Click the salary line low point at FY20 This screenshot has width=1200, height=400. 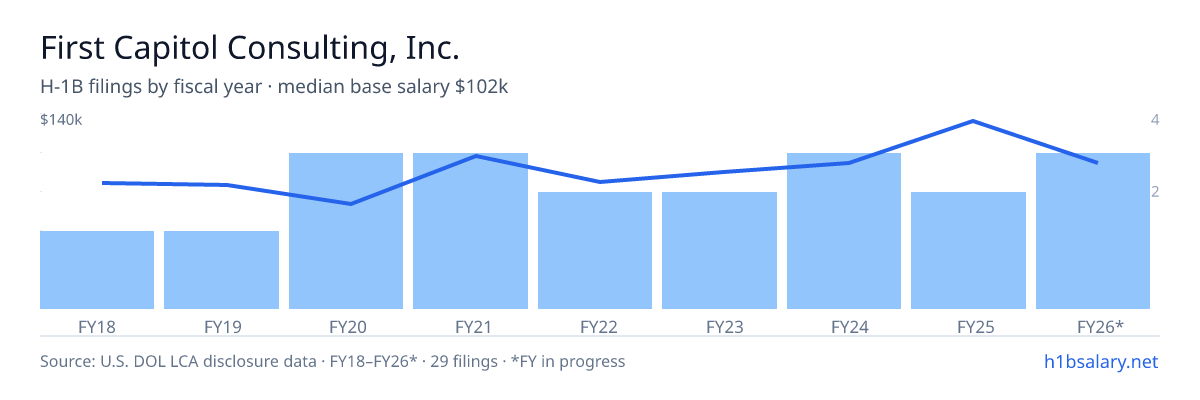350,204
